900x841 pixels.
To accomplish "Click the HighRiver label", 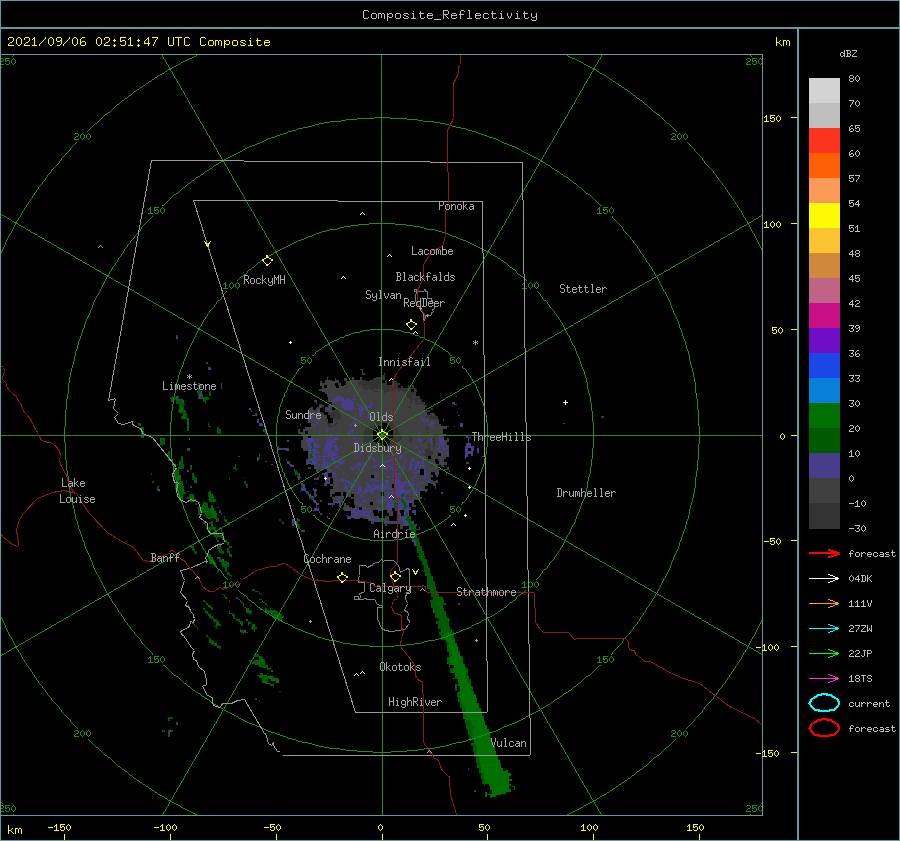I will click(415, 702).
